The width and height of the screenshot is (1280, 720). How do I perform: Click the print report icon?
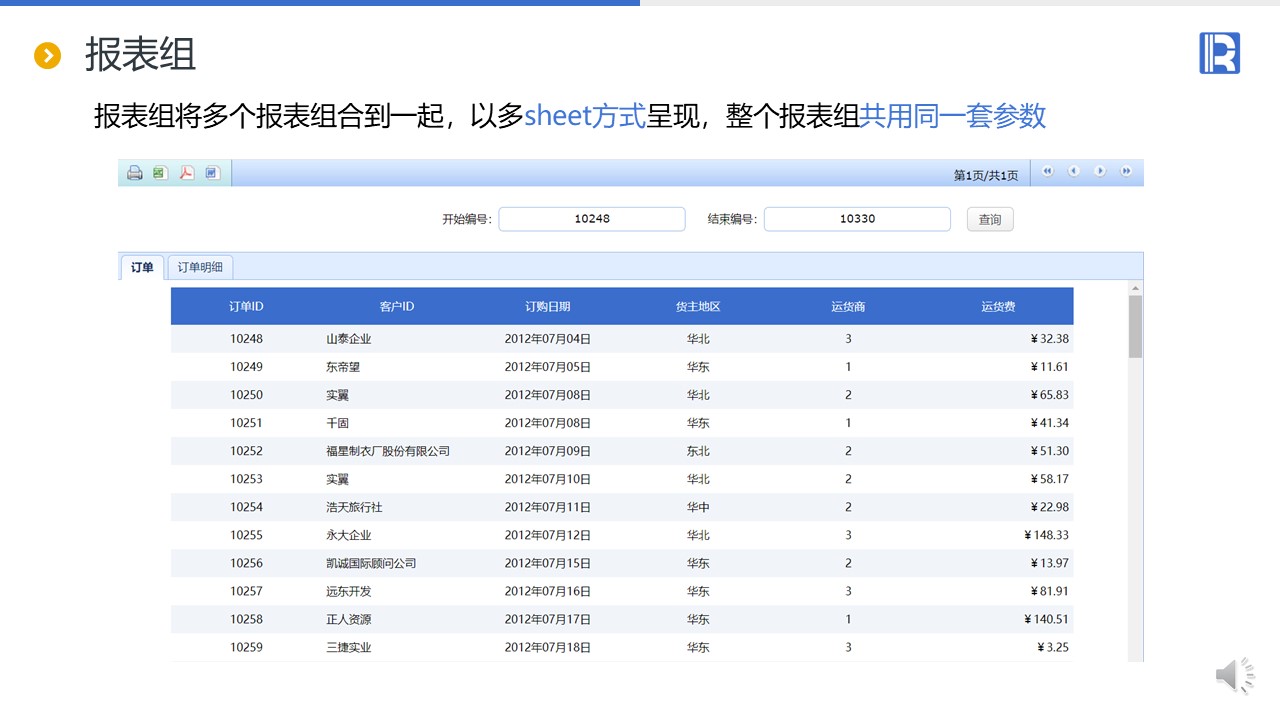coord(135,173)
